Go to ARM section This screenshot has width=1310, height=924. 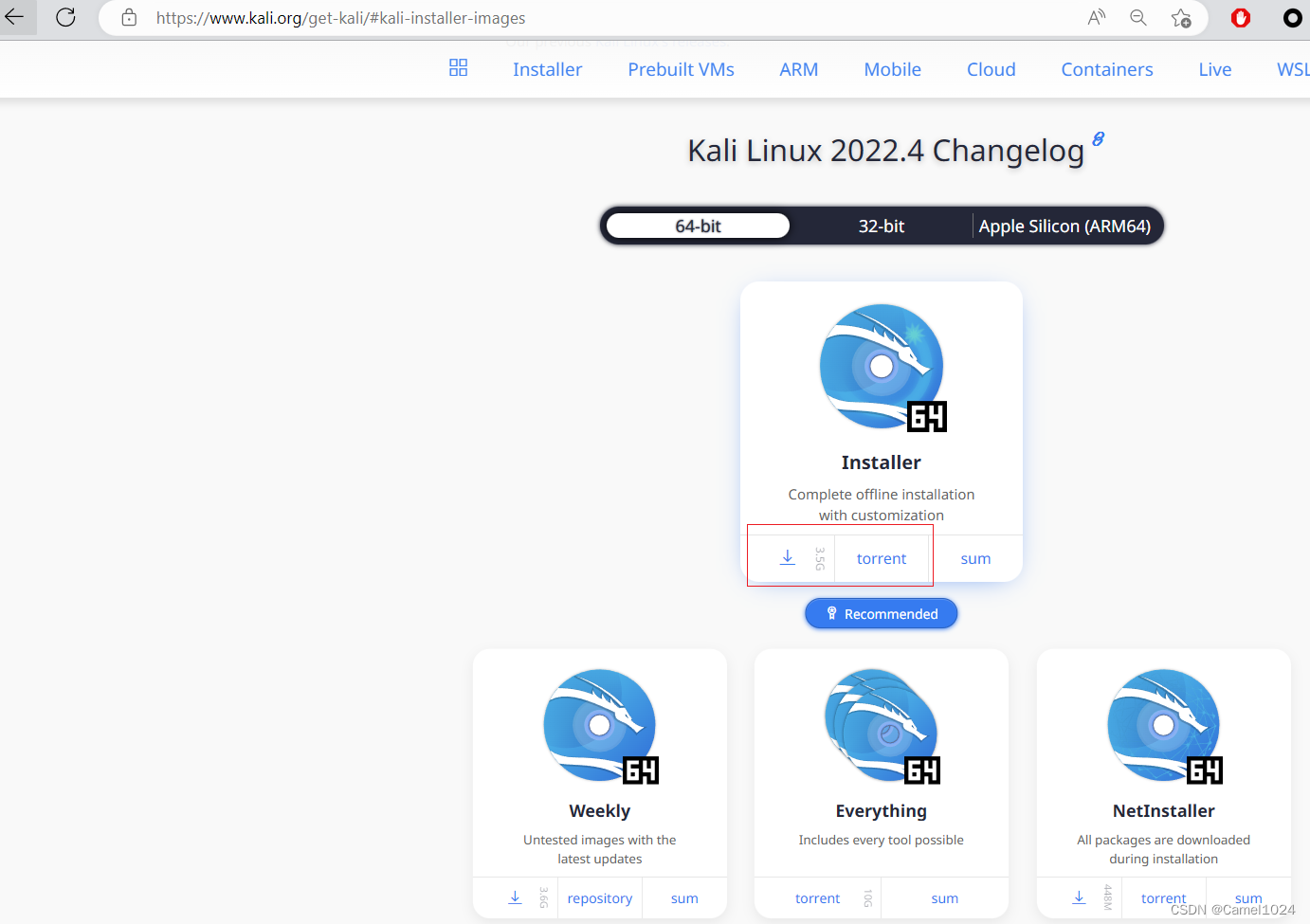(798, 69)
